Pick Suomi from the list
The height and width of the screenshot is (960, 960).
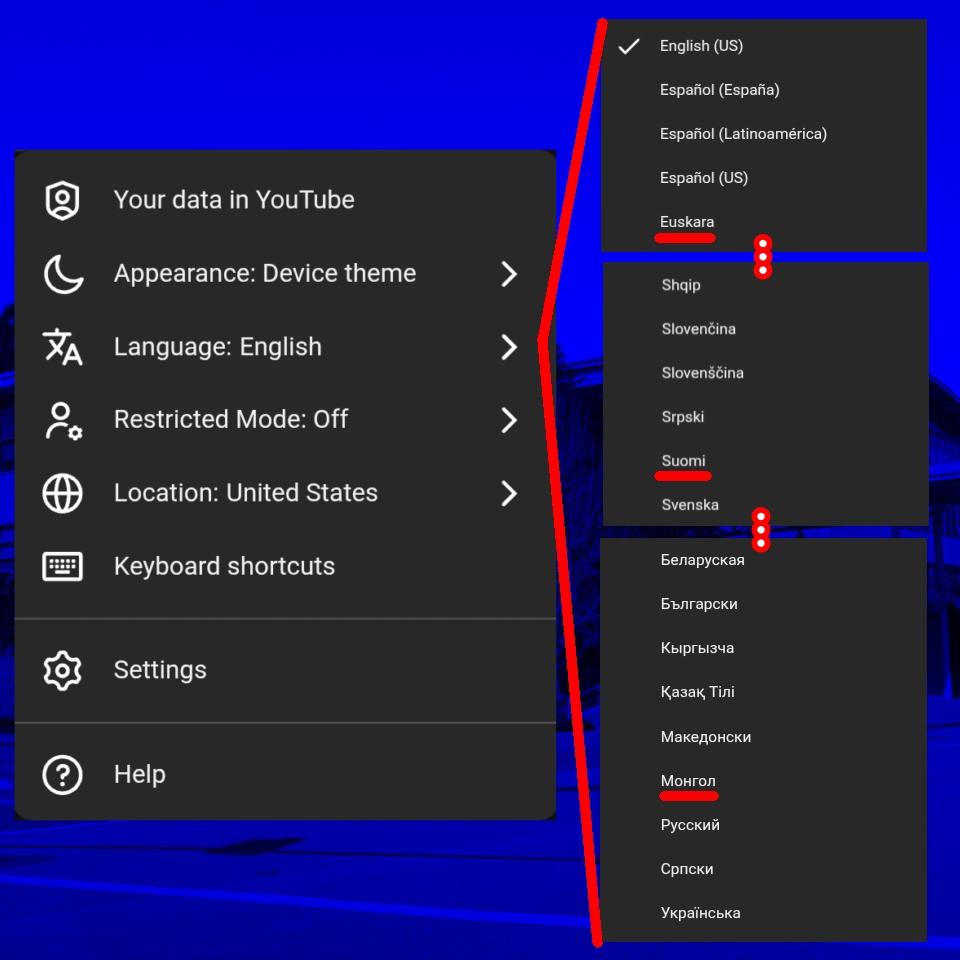[765, 462]
